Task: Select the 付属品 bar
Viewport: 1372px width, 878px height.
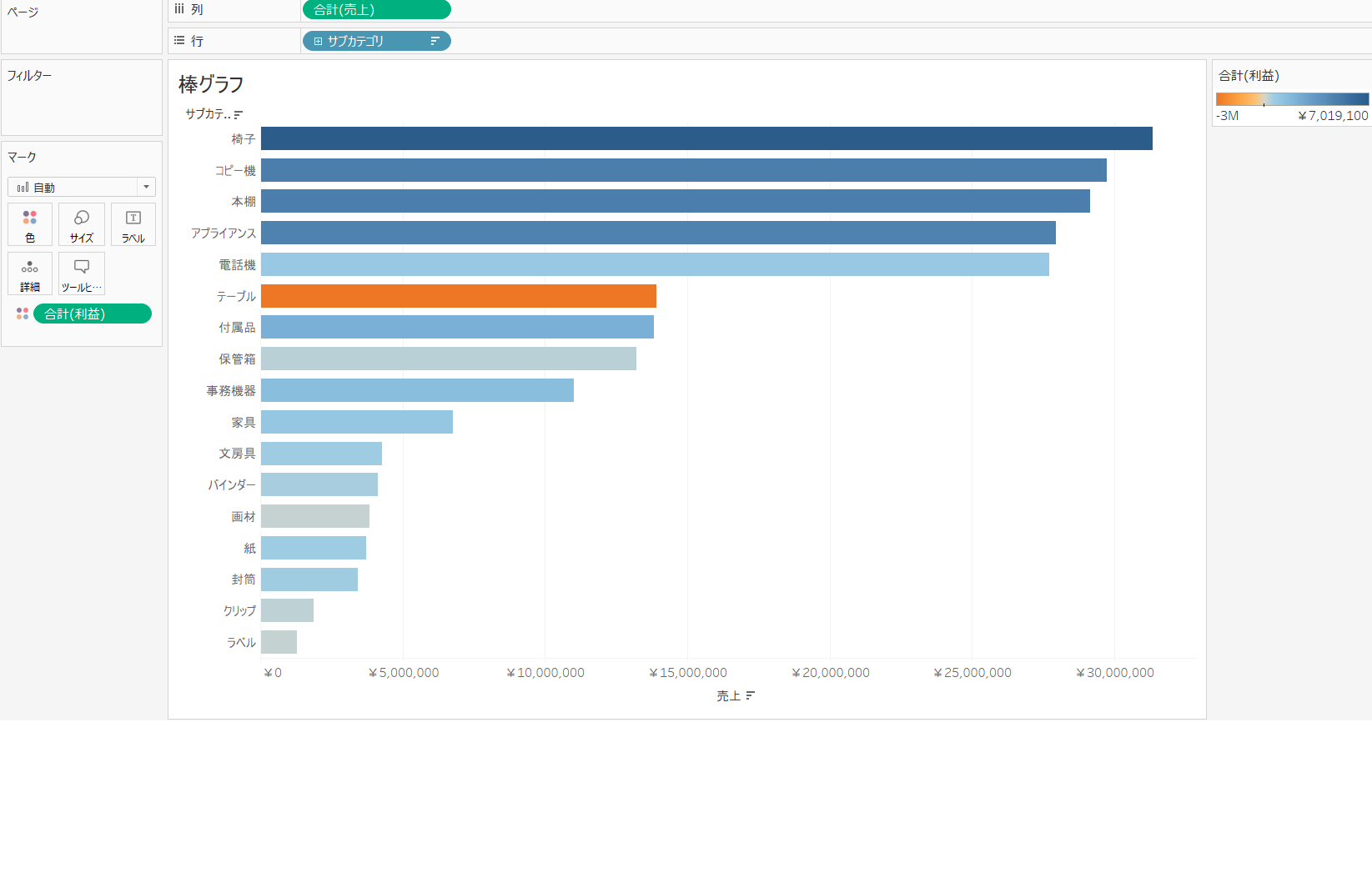Action: (457, 327)
